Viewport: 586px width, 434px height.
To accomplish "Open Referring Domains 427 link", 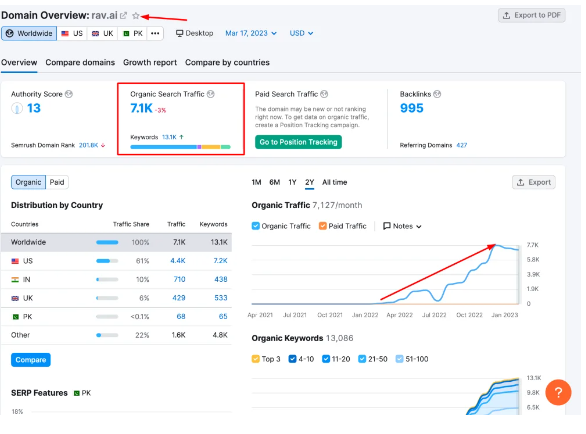I will (x=462, y=145).
